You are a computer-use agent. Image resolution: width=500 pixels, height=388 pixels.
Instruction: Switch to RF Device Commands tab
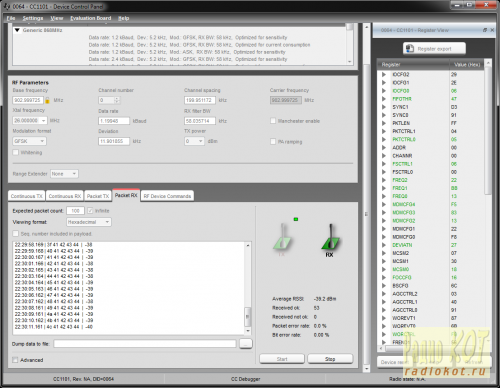point(167,196)
